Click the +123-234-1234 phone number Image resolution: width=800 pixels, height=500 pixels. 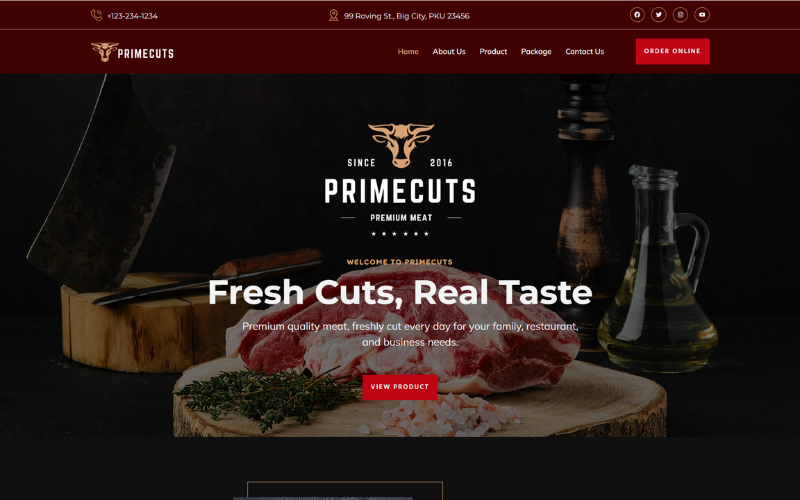click(x=132, y=16)
